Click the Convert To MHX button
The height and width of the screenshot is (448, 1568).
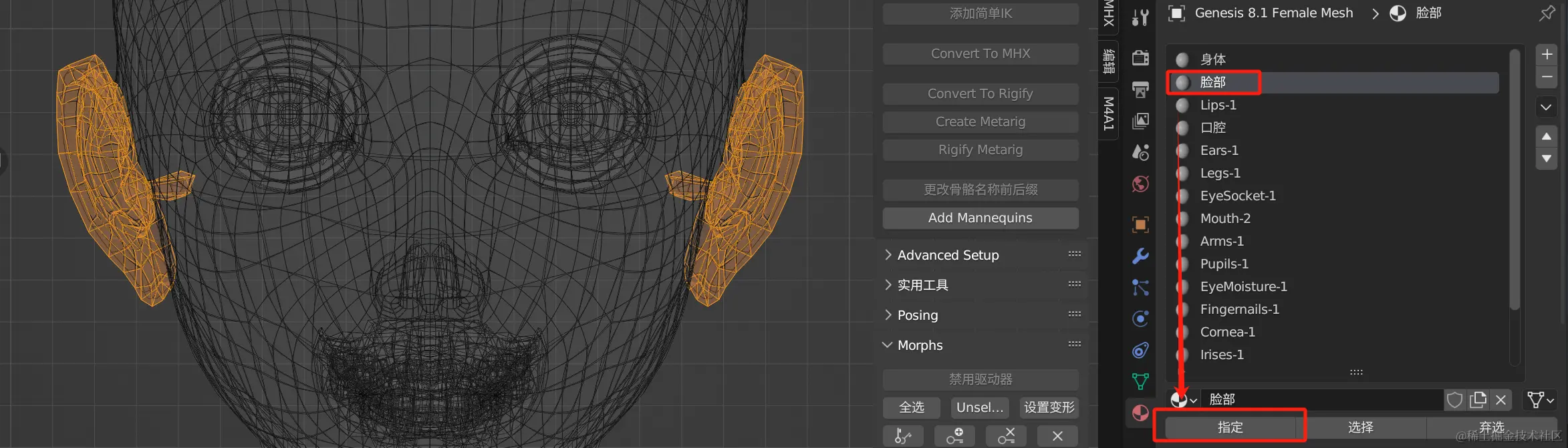[981, 53]
